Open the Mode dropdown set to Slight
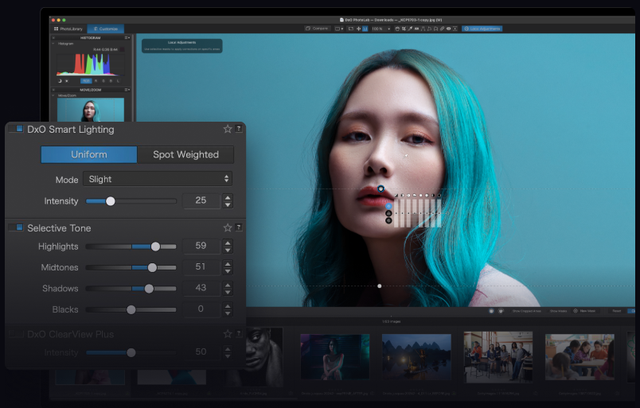The height and width of the screenshot is (408, 640). (158, 179)
